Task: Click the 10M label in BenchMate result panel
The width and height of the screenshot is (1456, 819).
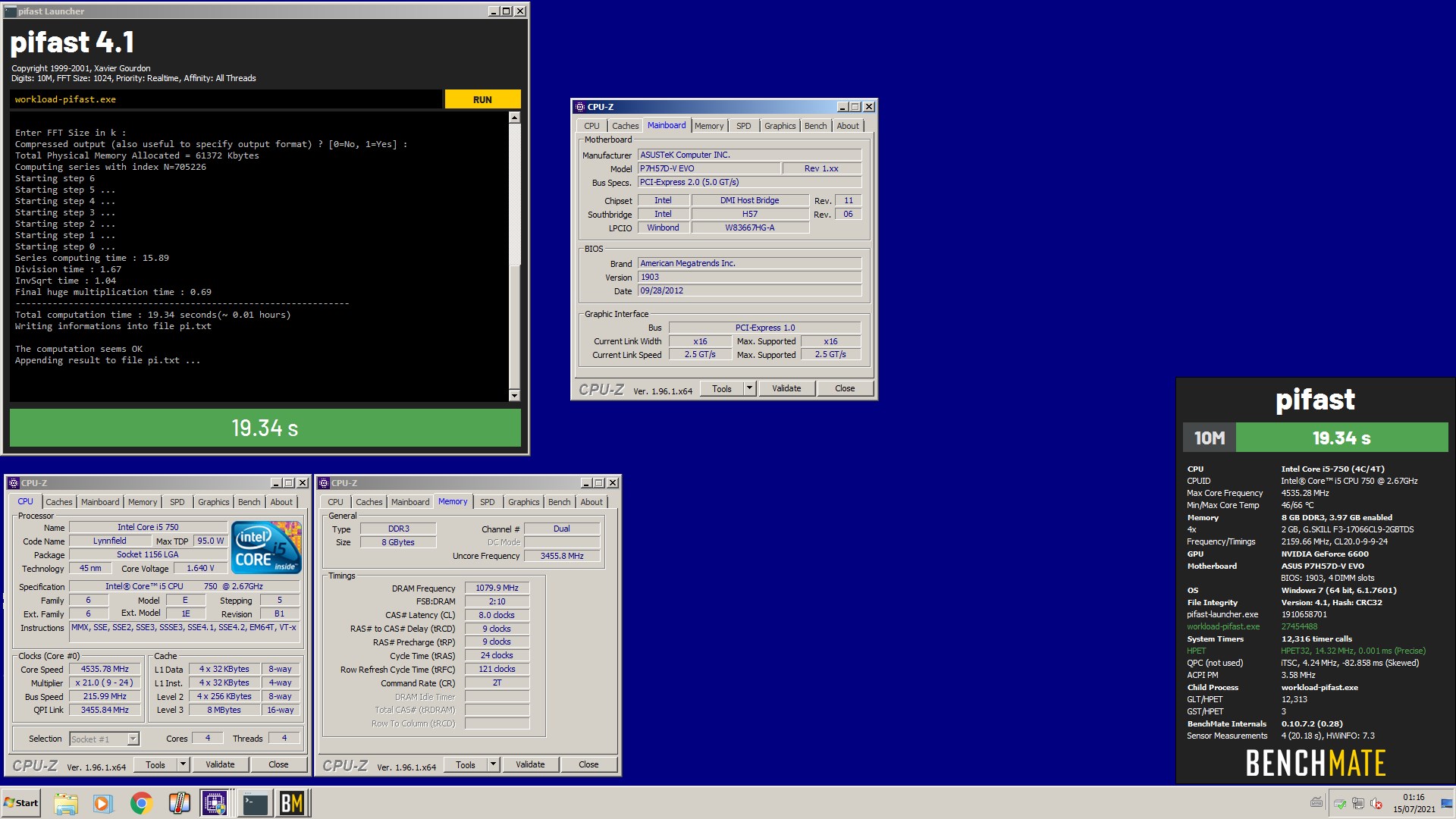Action: pos(1210,438)
